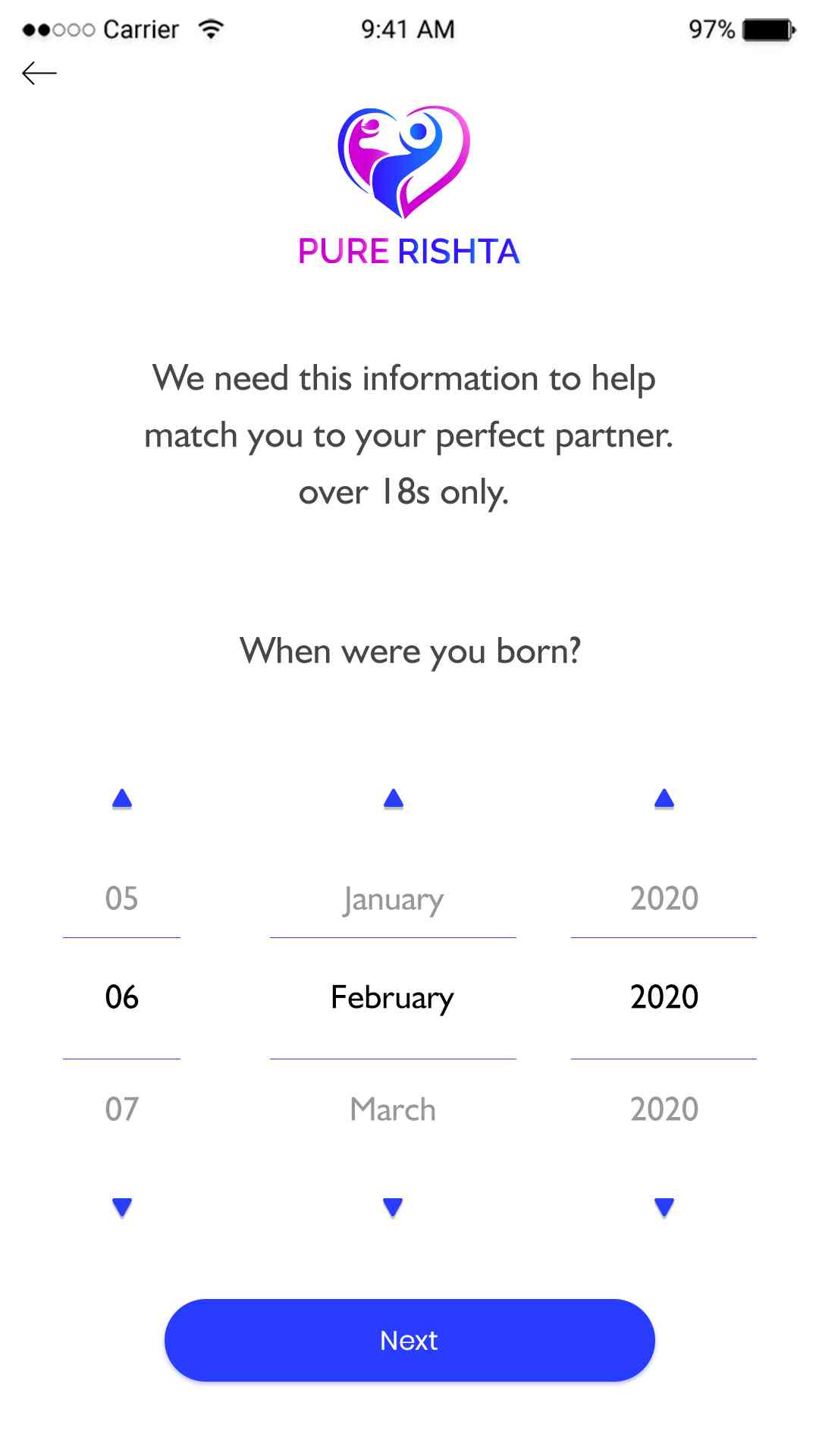Click the battery indicator icon

(x=767, y=27)
